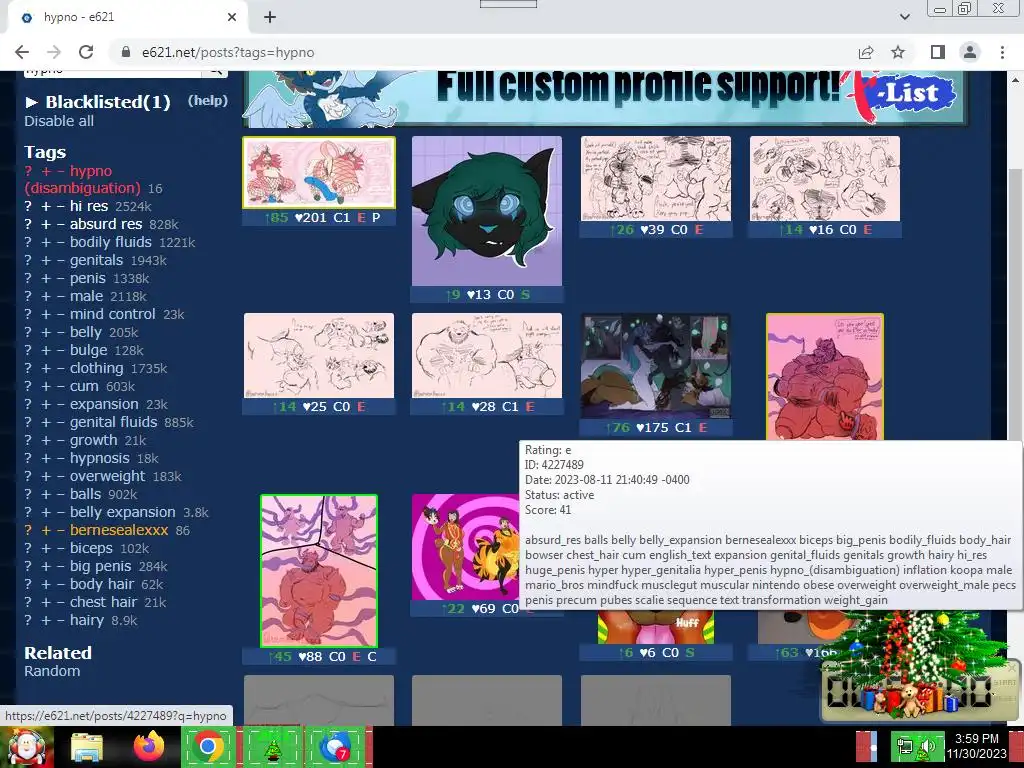Close the 'hypno - e621' tab
The height and width of the screenshot is (768, 1024).
(232, 17)
